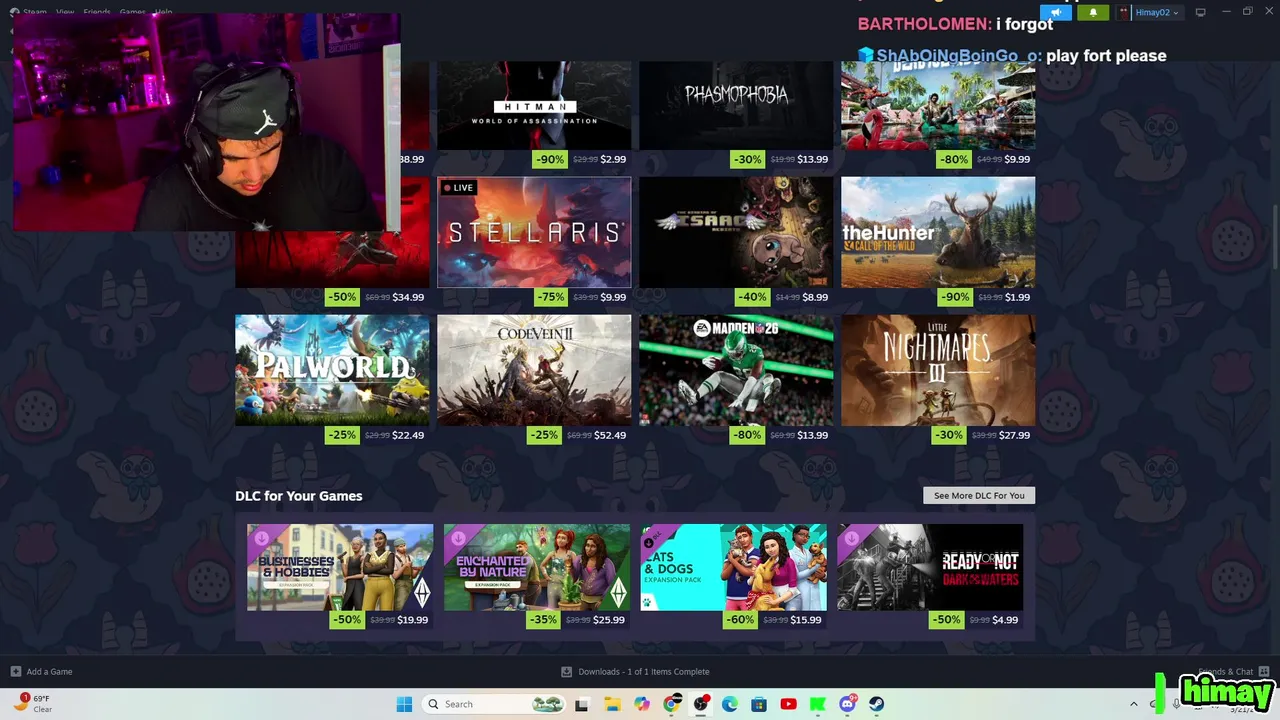Screen dimensions: 1280x720
Task: Open Friends & Chat
Action: [1234, 672]
